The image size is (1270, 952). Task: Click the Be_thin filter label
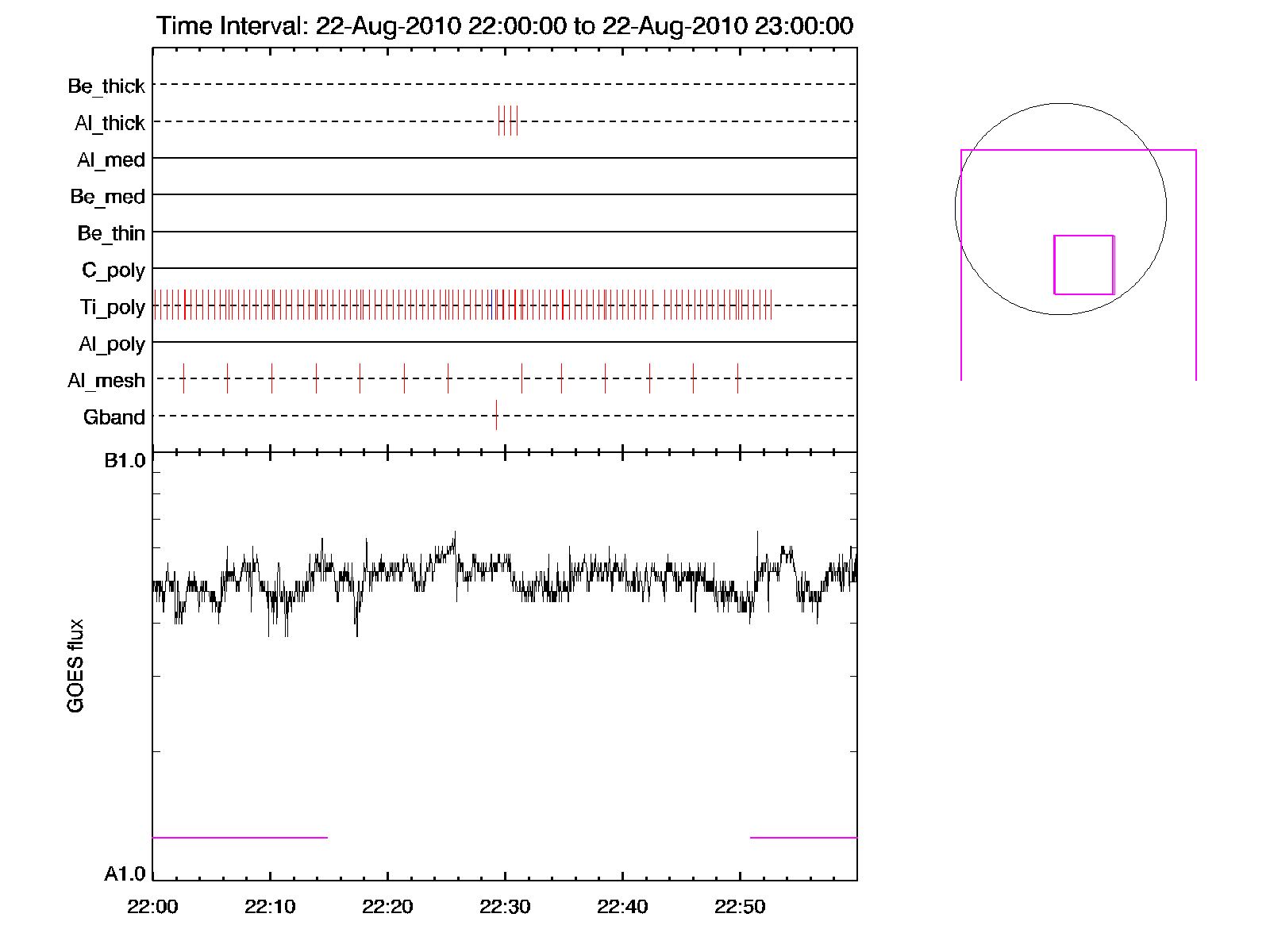111,233
